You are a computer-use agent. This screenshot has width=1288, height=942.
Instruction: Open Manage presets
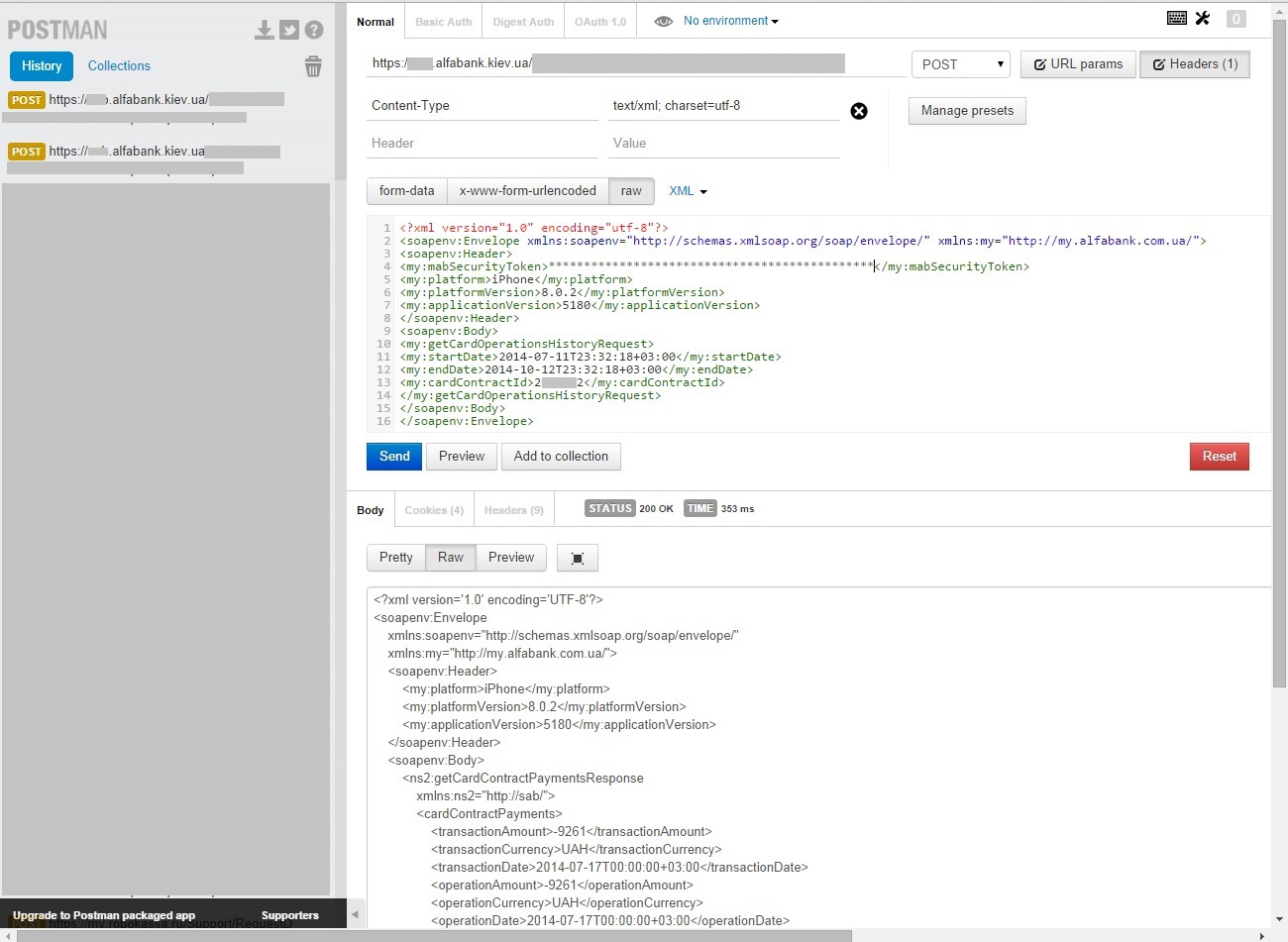click(967, 111)
